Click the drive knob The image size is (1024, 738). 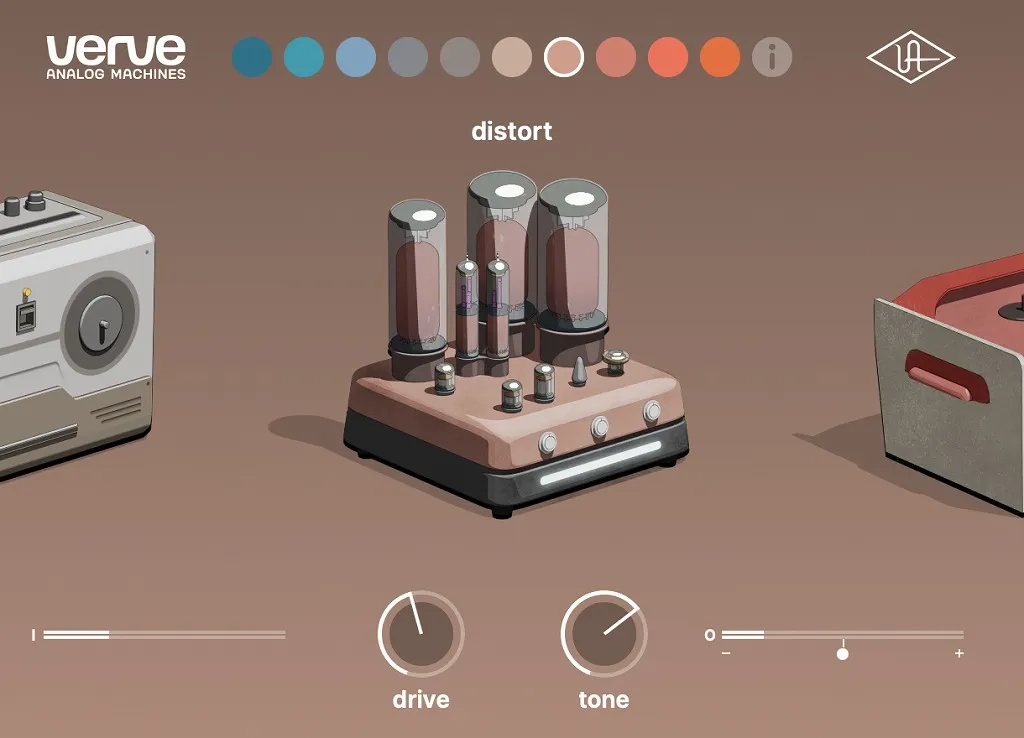coord(421,635)
